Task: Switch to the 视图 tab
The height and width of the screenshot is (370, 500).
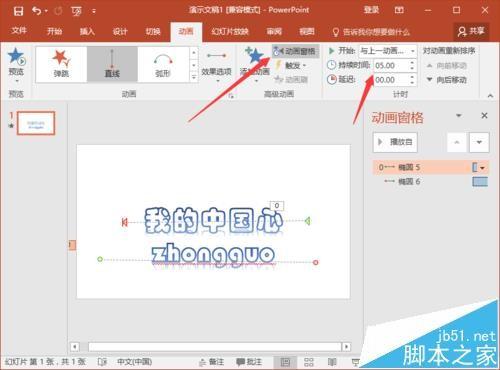Action: pyautogui.click(x=307, y=32)
